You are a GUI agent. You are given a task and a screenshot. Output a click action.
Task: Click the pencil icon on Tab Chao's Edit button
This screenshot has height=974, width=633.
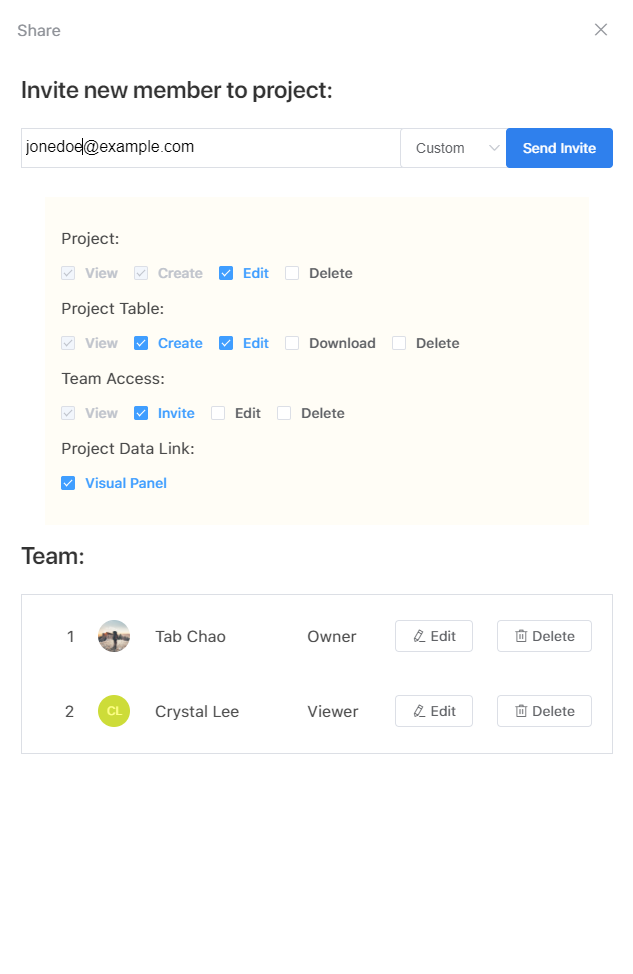(418, 635)
